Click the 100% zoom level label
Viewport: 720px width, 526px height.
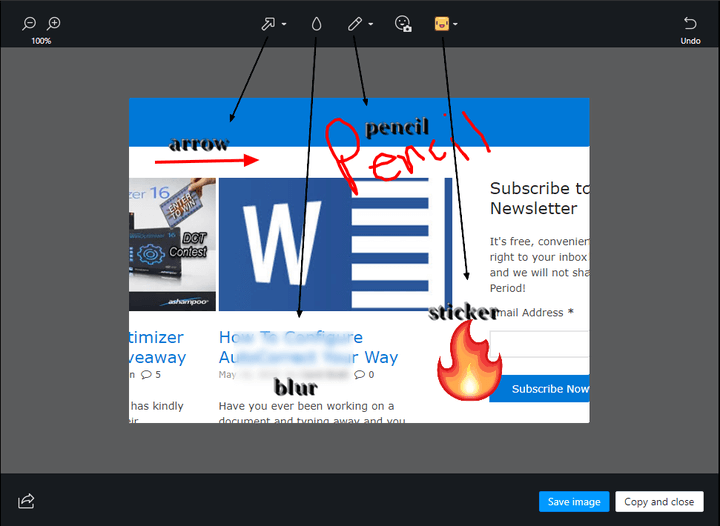tap(41, 41)
